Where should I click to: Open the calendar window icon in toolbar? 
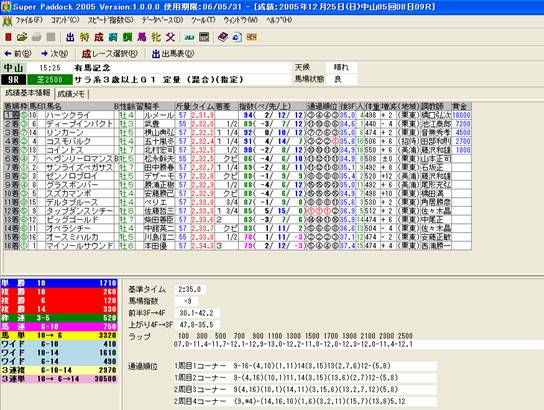click(x=204, y=37)
